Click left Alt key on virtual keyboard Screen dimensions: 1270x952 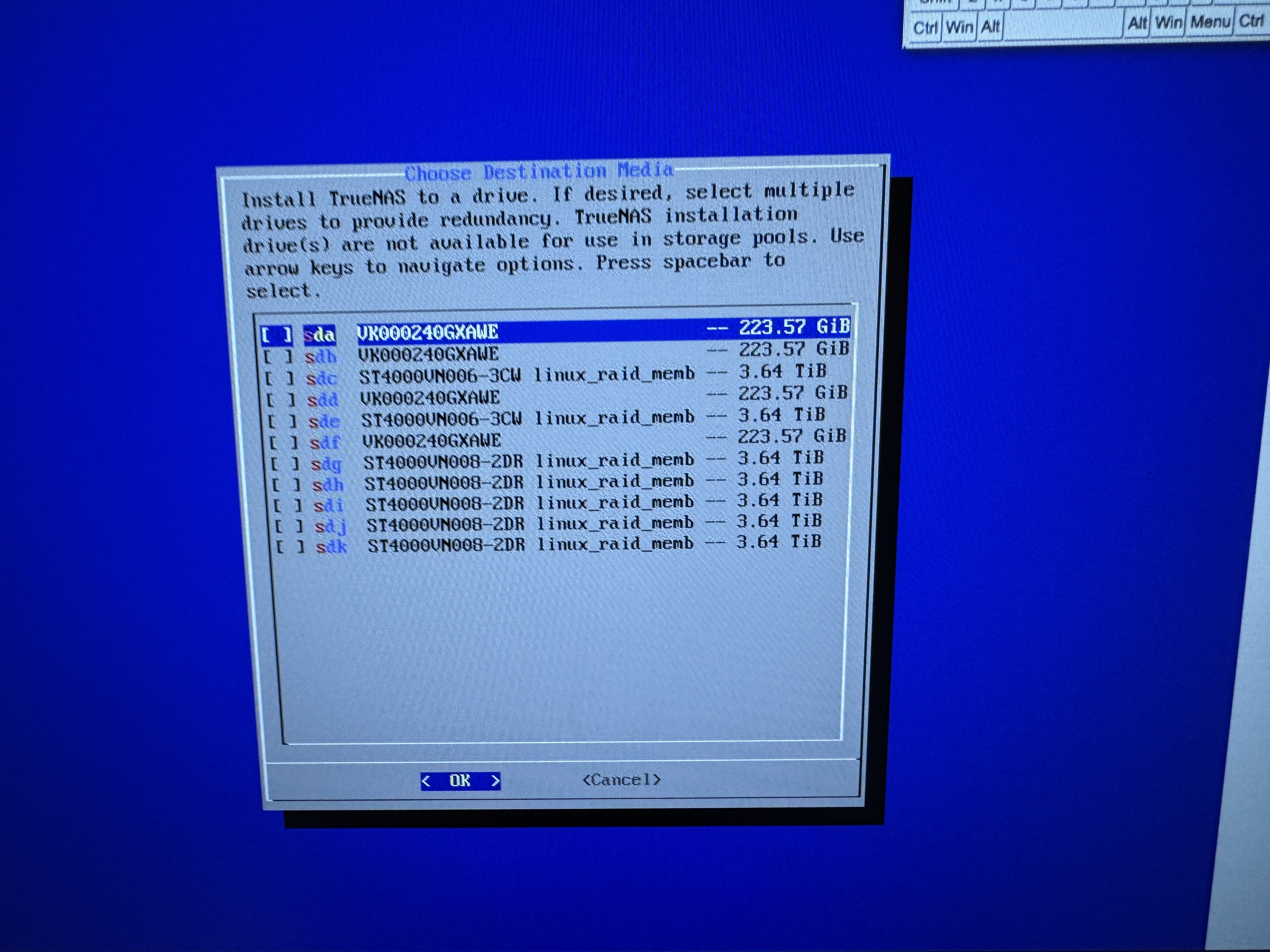tap(990, 26)
